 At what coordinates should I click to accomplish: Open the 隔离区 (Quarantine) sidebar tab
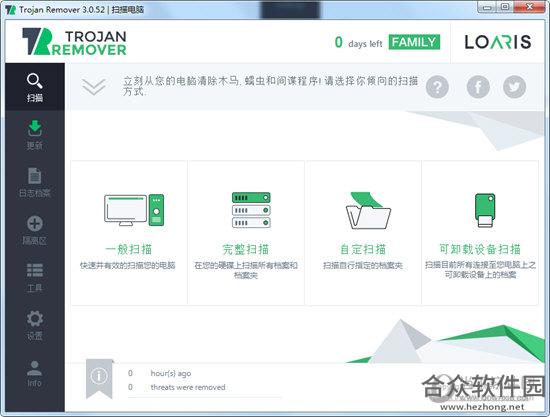click(35, 230)
